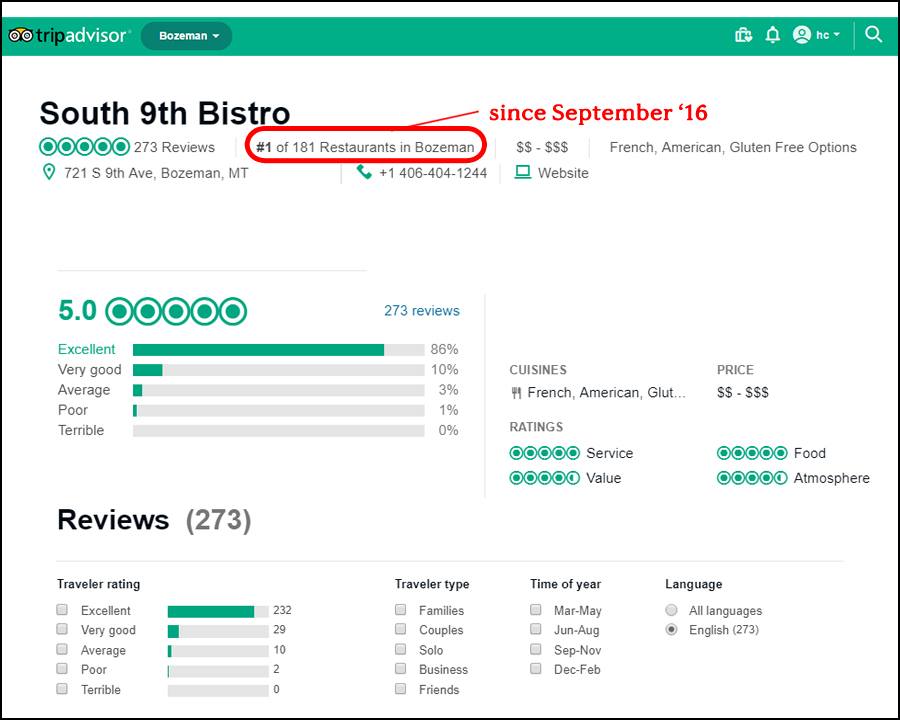Click the map pin address icon
This screenshot has width=900, height=720.
tap(48, 173)
